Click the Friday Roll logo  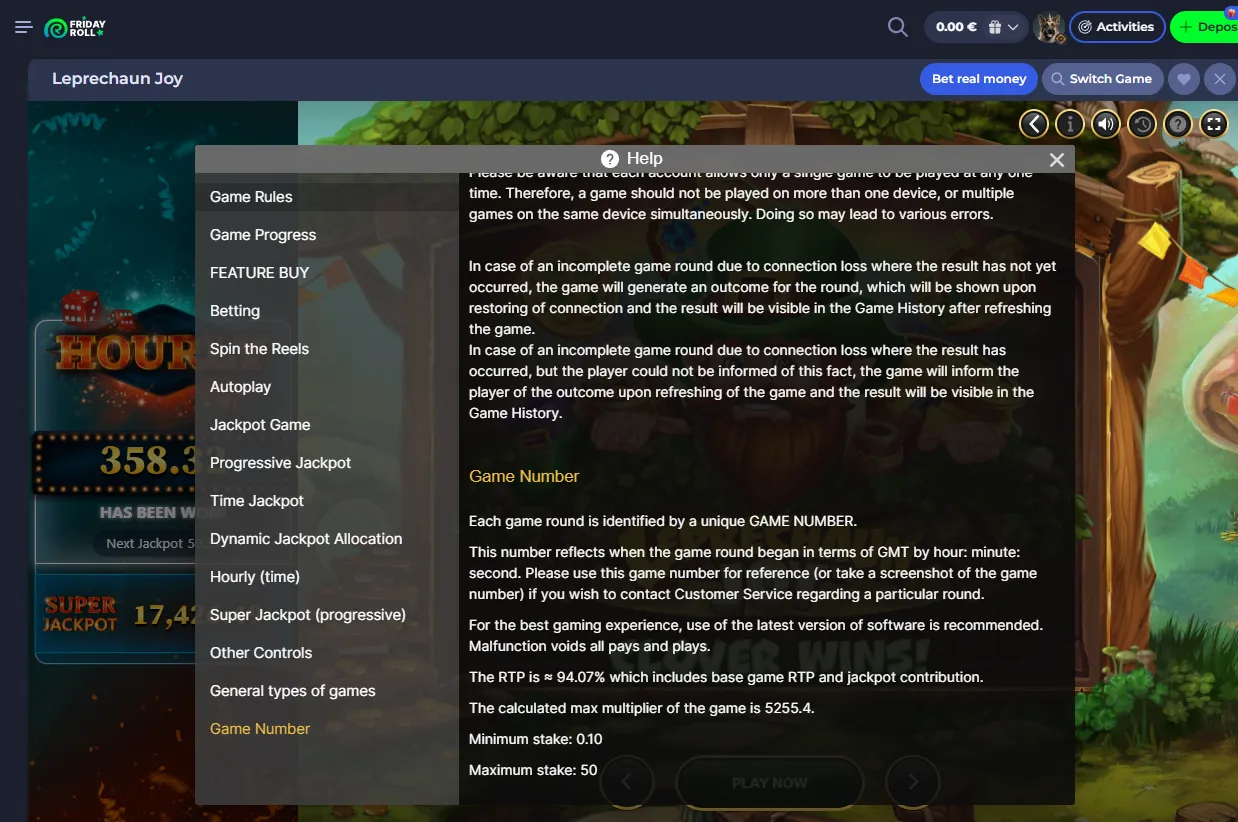coord(75,28)
